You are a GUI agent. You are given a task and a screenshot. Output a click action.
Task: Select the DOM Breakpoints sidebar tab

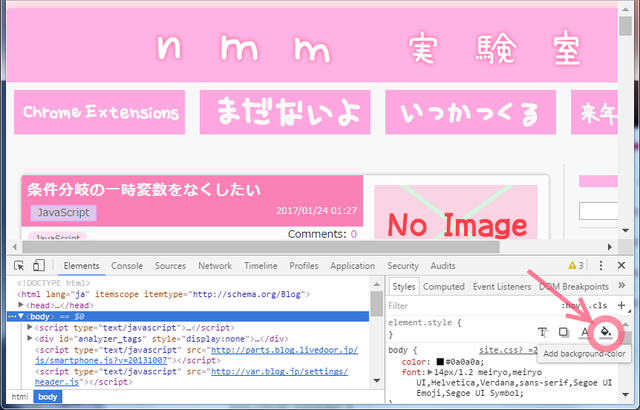pos(573,287)
